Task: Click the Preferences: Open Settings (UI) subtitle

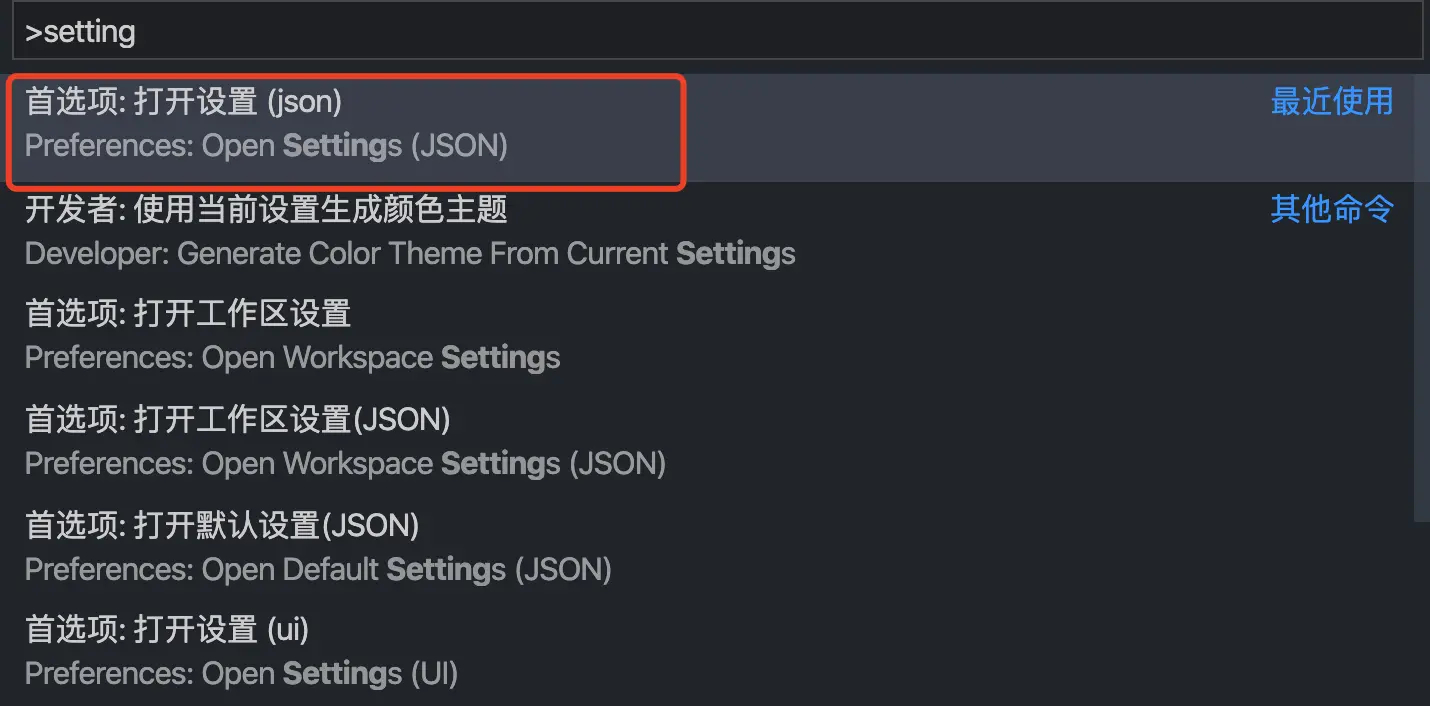Action: pos(241,674)
